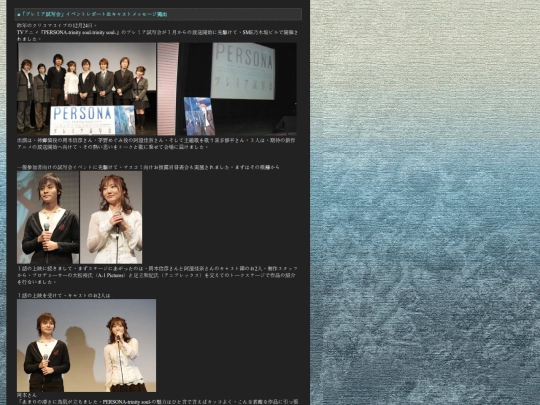
Task: Click the 岡本さん label below the duo photo
Action: pyautogui.click(x=27, y=395)
